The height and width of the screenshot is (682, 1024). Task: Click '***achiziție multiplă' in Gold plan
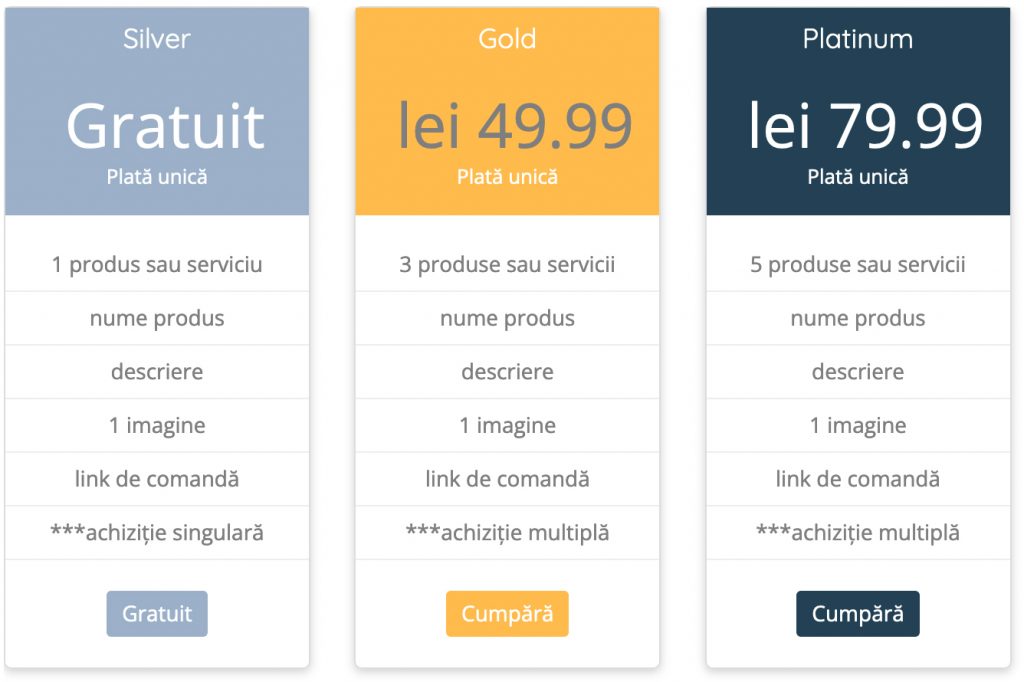(507, 533)
